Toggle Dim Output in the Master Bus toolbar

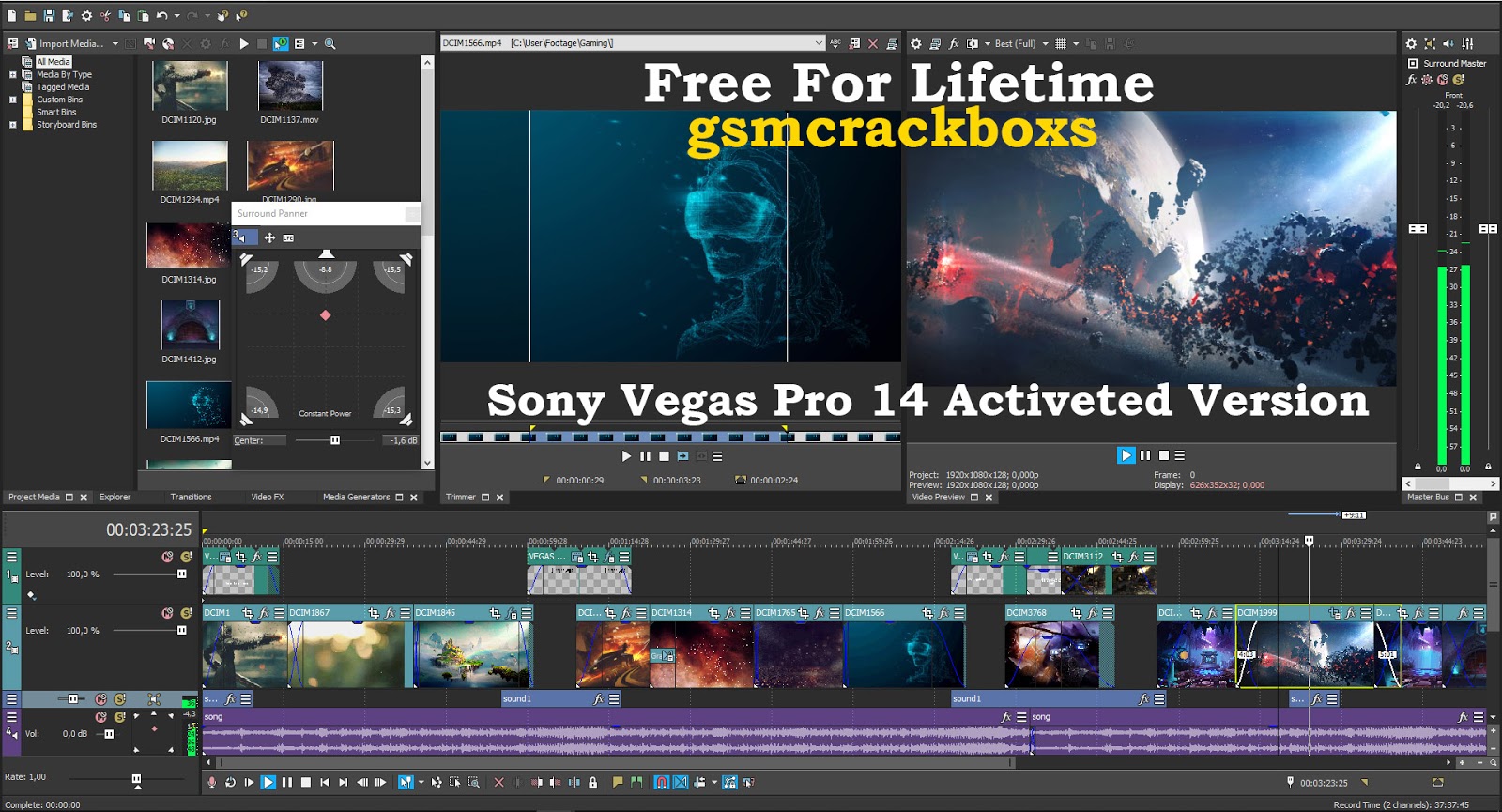(1448, 43)
